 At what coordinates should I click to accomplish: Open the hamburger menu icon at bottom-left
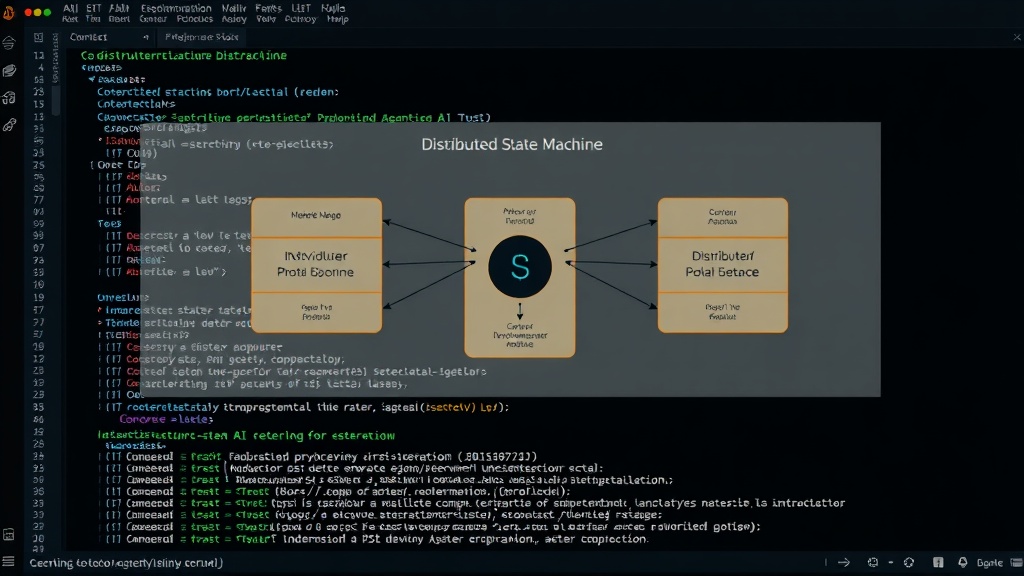(x=8, y=562)
